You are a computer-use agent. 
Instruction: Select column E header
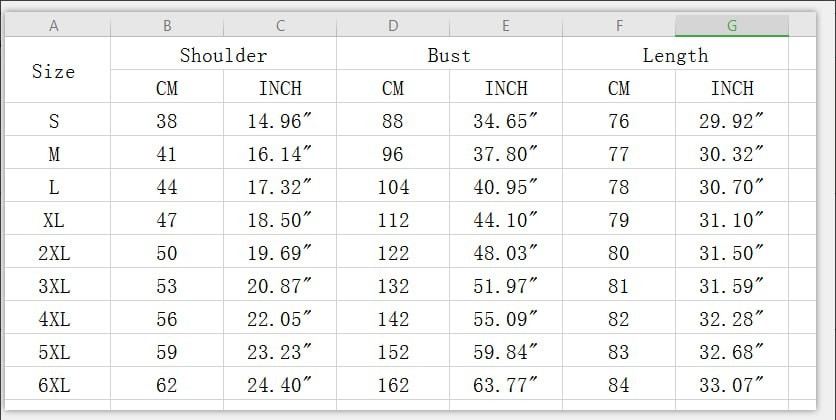tap(506, 26)
